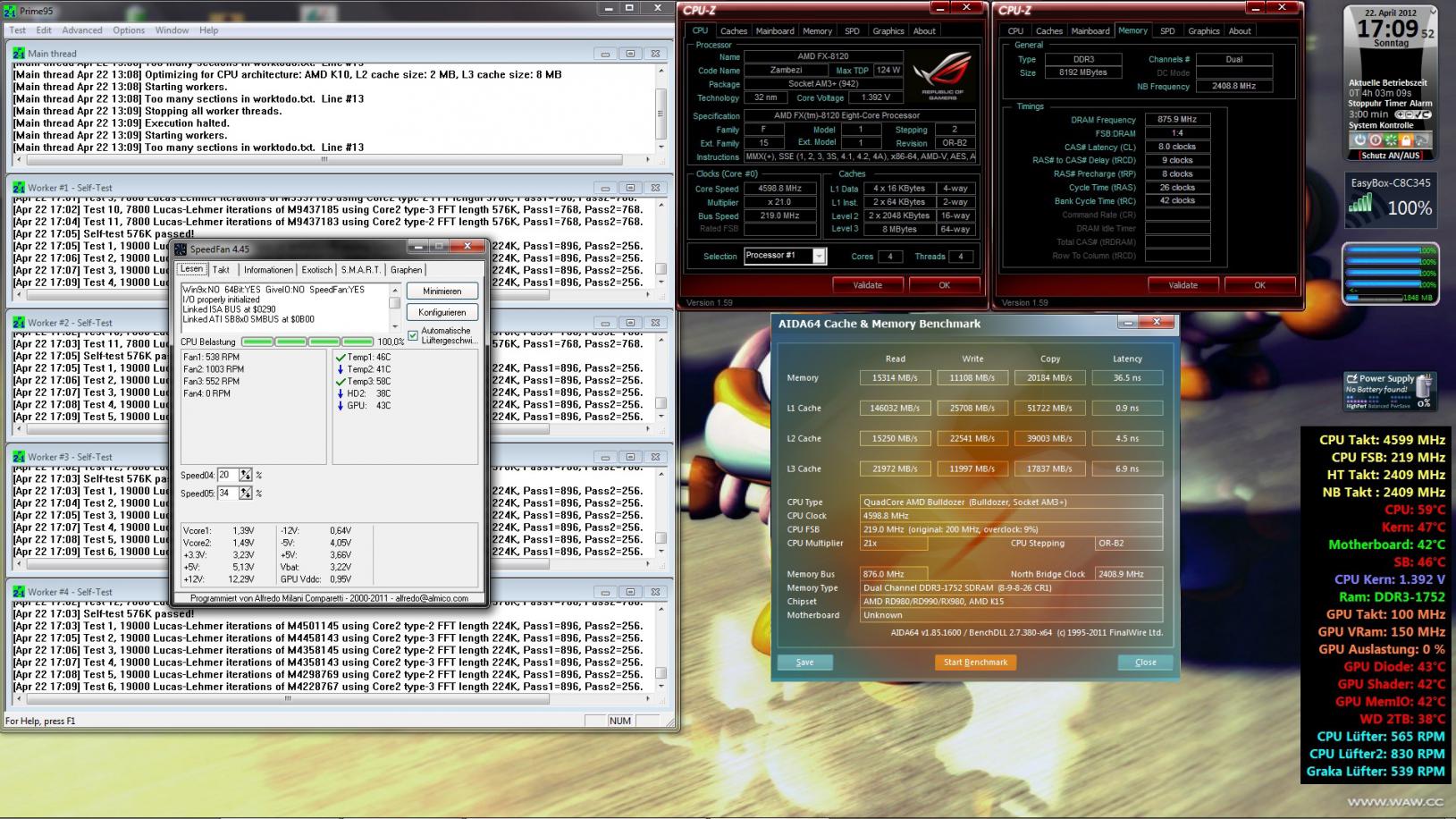Click the Main thread horizontal scrollbar
The height and width of the screenshot is (819, 1456).
(332, 160)
